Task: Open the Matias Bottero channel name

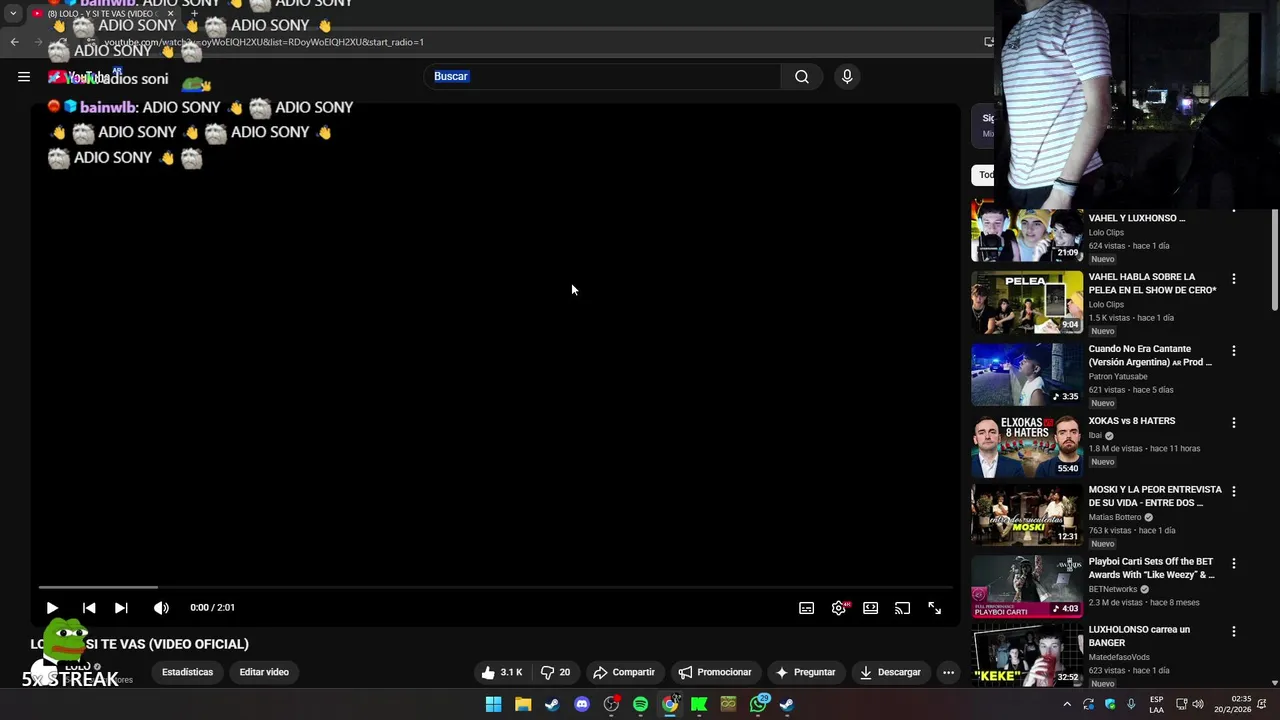Action: [x=1115, y=517]
